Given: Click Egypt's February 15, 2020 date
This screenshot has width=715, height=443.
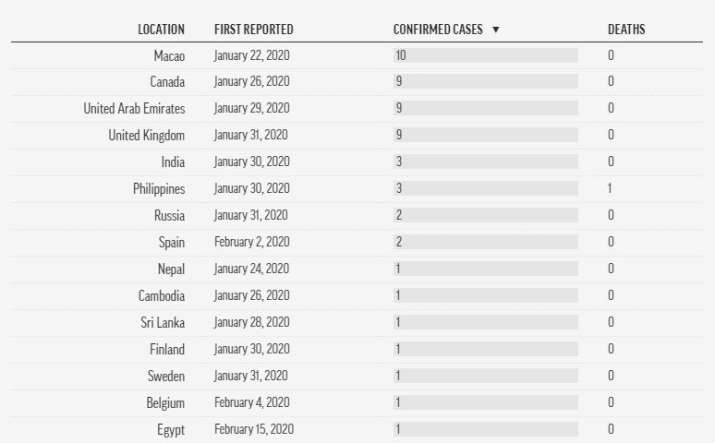Looking at the screenshot, I should pyautogui.click(x=254, y=429).
